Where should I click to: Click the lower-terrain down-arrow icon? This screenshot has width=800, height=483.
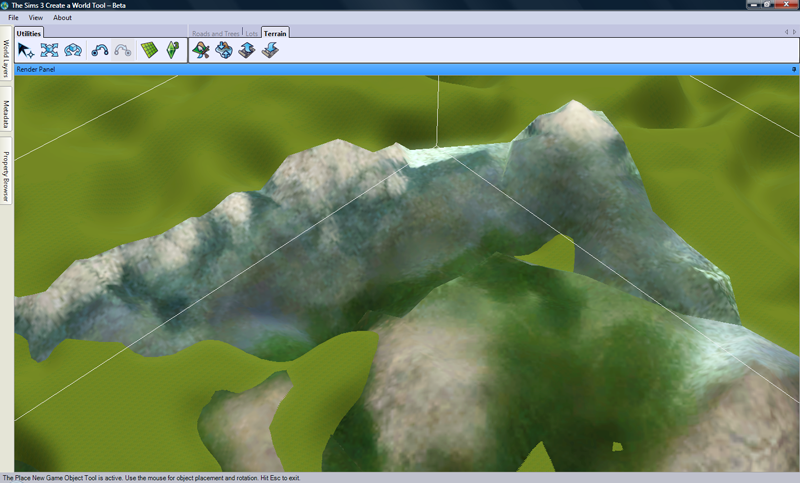point(270,50)
